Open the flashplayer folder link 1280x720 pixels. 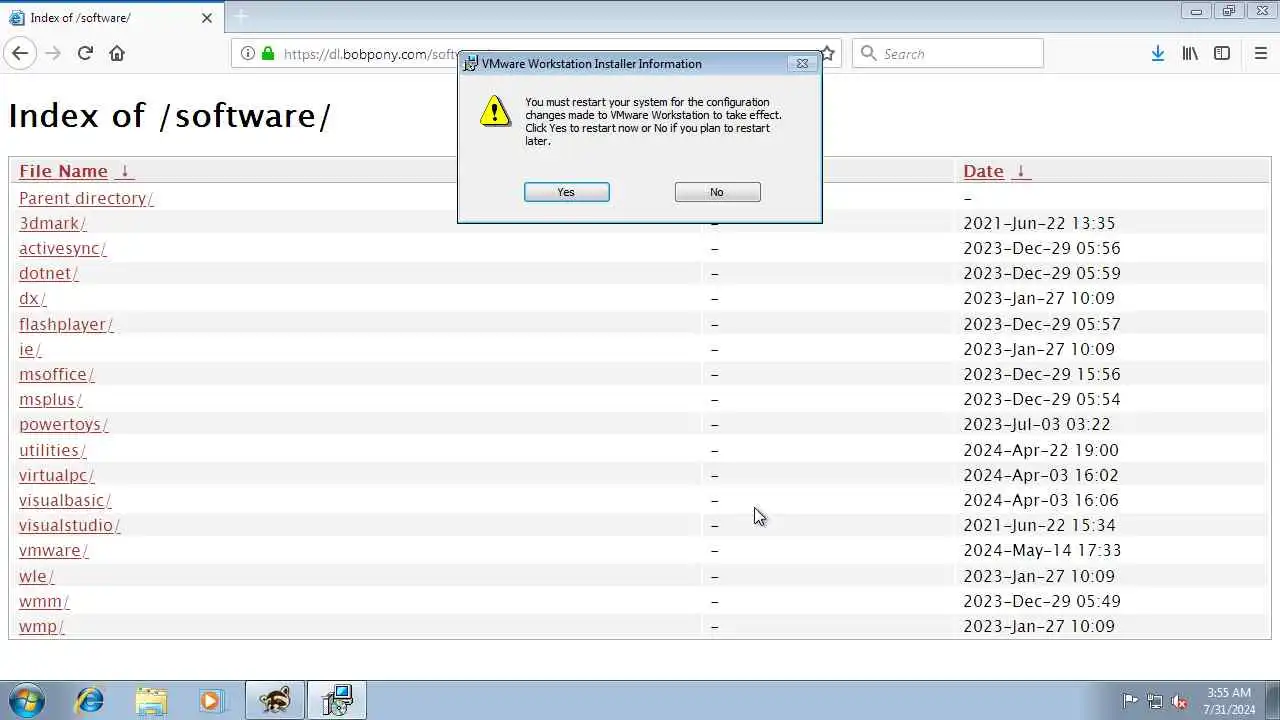[x=66, y=324]
